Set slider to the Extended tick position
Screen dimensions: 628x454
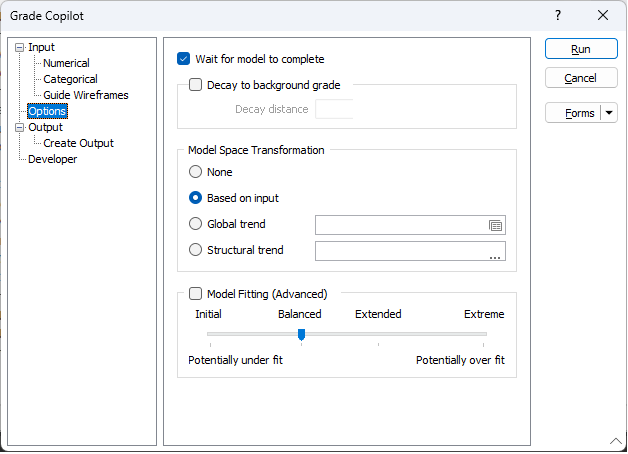pyautogui.click(x=378, y=334)
